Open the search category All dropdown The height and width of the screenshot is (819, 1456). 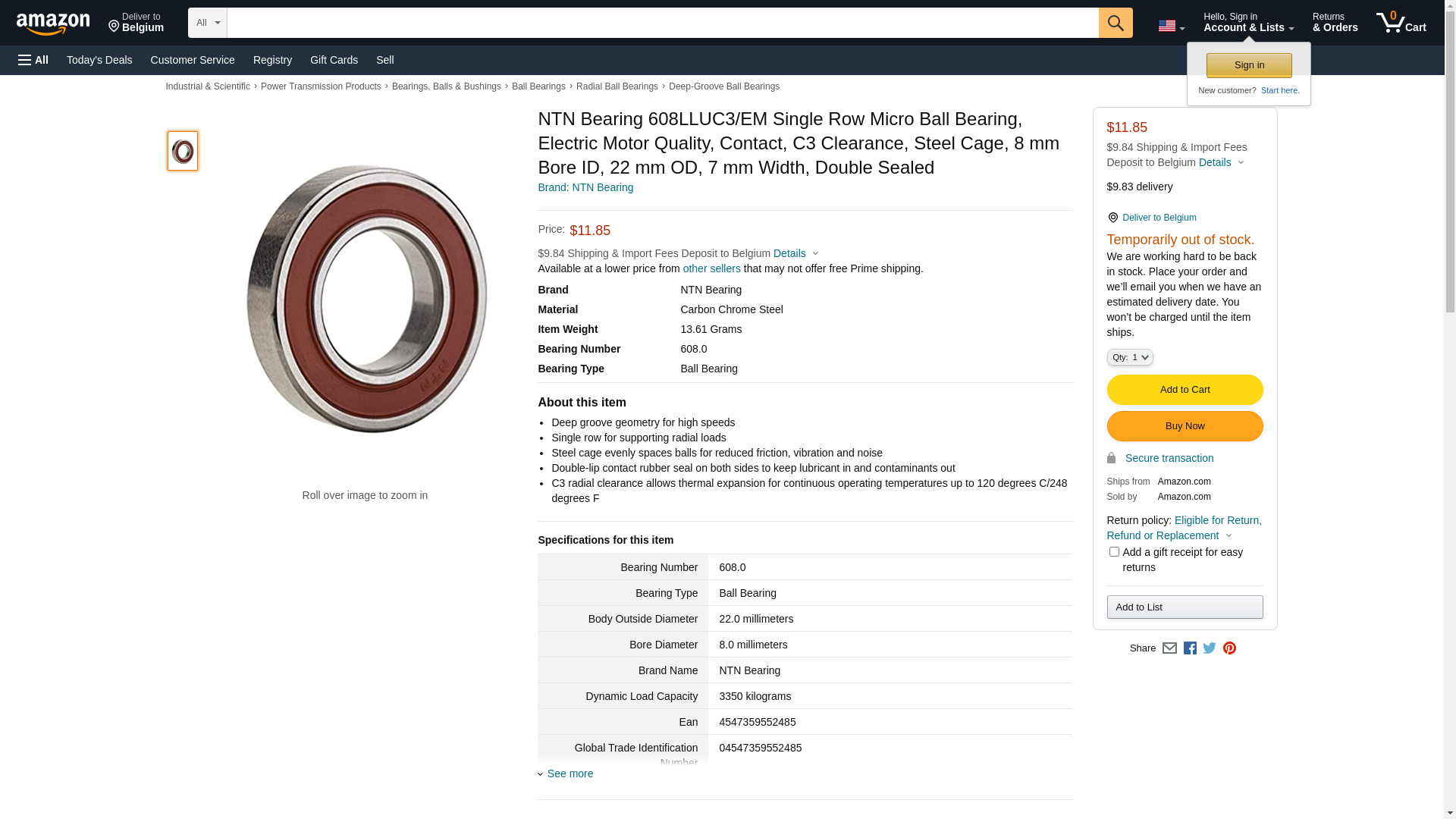pos(207,23)
